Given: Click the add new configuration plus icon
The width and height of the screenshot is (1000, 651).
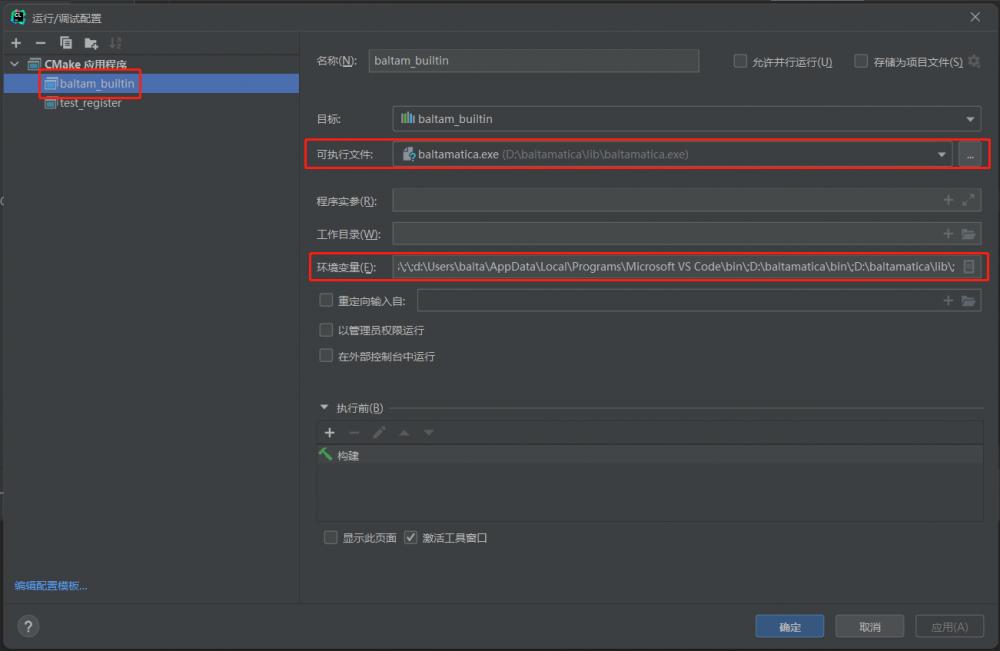Looking at the screenshot, I should 16,43.
